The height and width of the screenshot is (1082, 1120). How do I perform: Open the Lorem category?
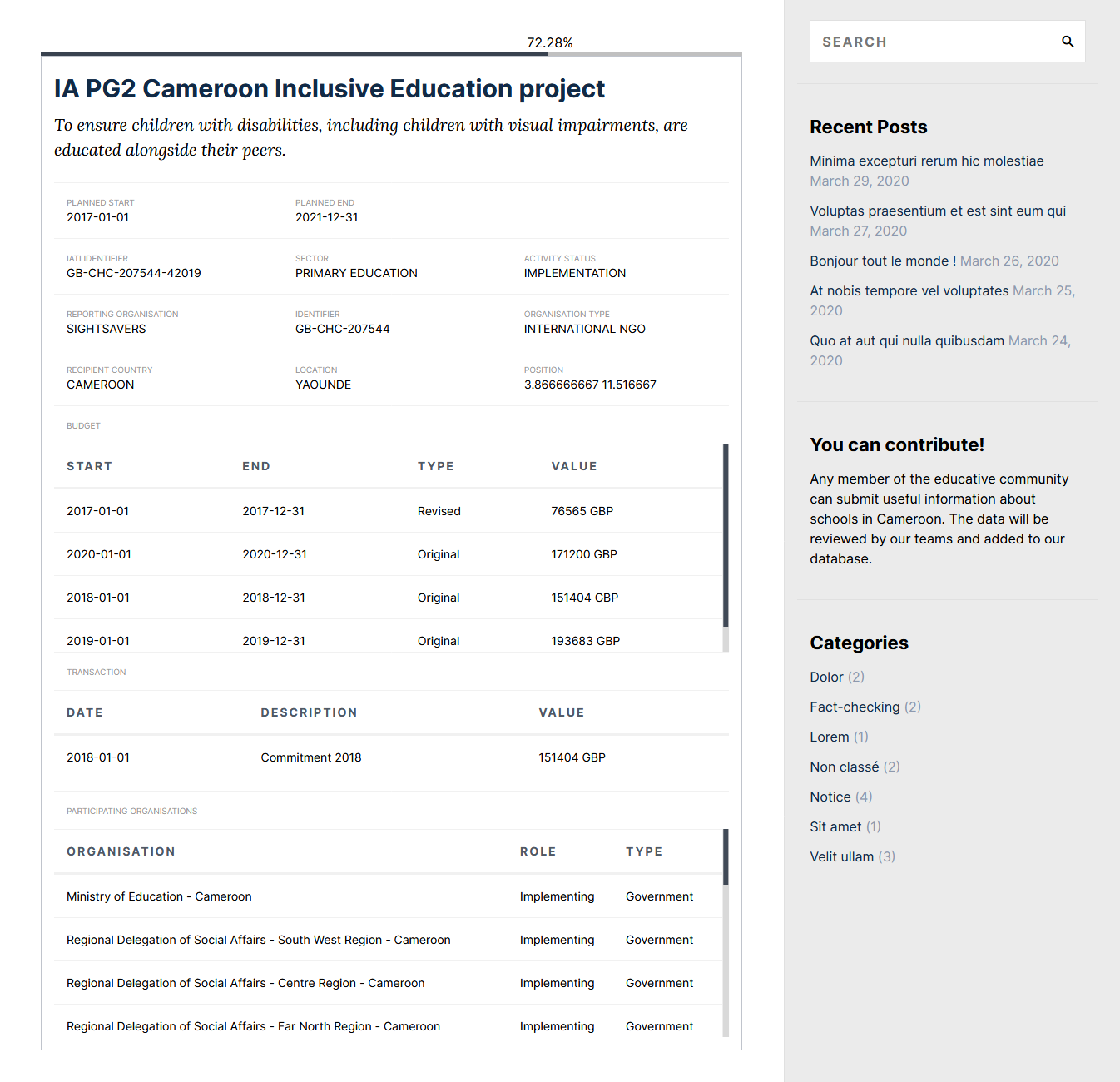(x=830, y=737)
